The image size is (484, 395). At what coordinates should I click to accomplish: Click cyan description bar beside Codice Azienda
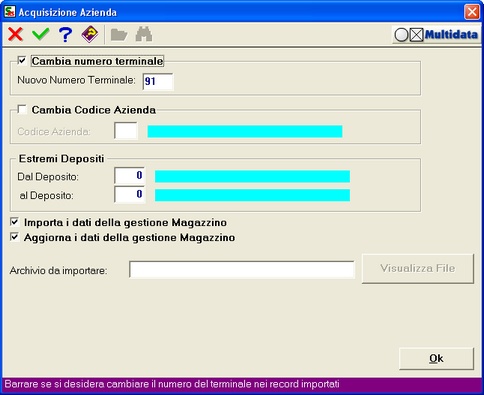[x=245, y=131]
